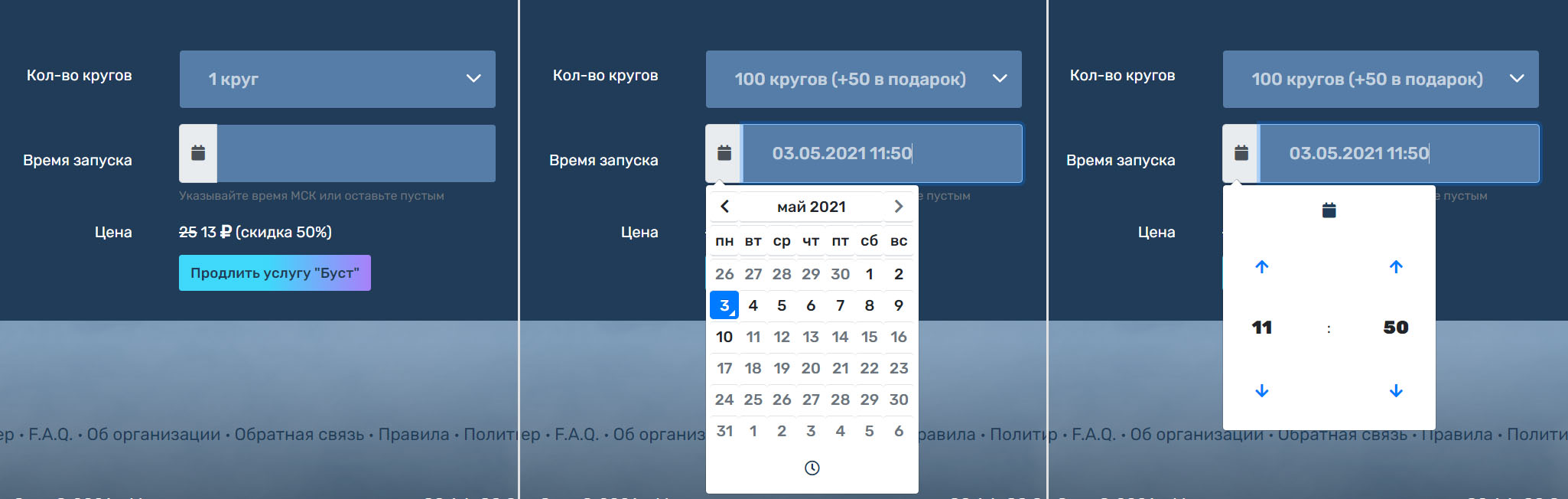Click the empty 'Время запуска' input field

coord(356,153)
